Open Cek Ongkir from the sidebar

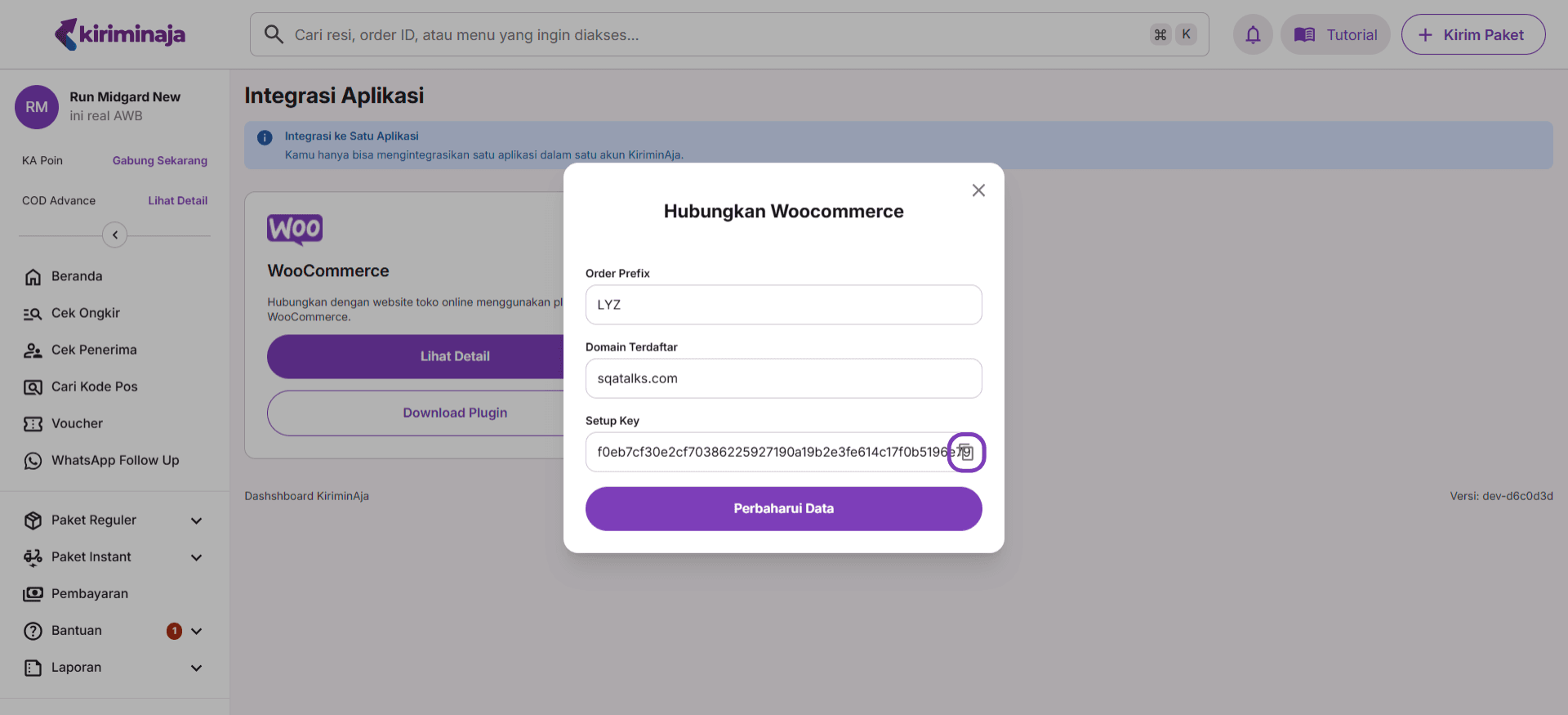click(x=85, y=313)
